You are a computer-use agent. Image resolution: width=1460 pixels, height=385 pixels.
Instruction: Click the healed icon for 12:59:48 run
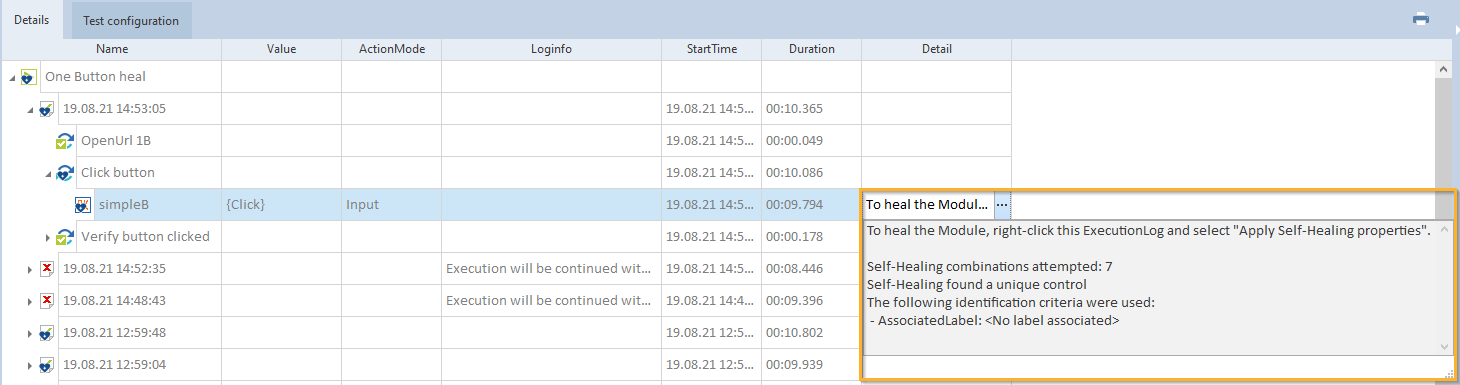click(x=47, y=333)
